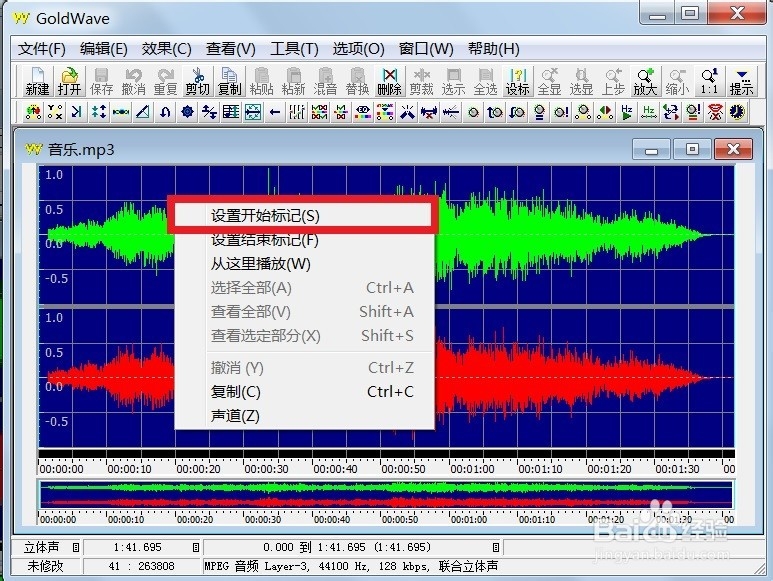Click the triangle ramp fade effect icon
Image resolution: width=773 pixels, height=581 pixels.
[x=143, y=112]
